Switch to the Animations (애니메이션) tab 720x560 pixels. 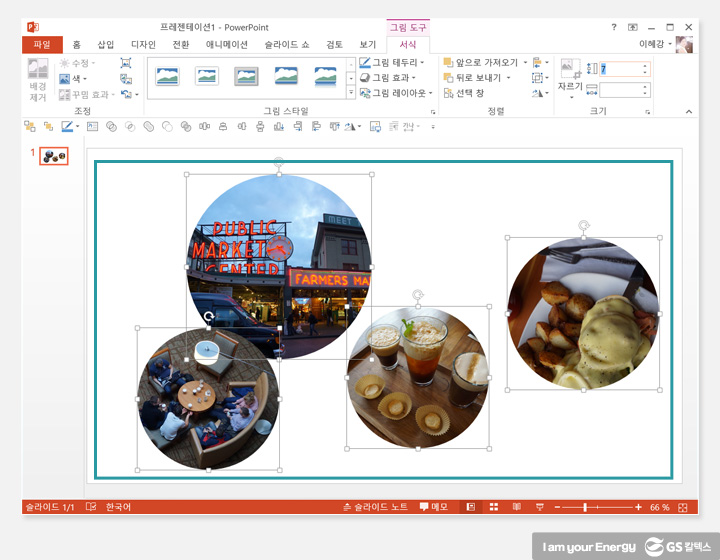click(x=227, y=44)
